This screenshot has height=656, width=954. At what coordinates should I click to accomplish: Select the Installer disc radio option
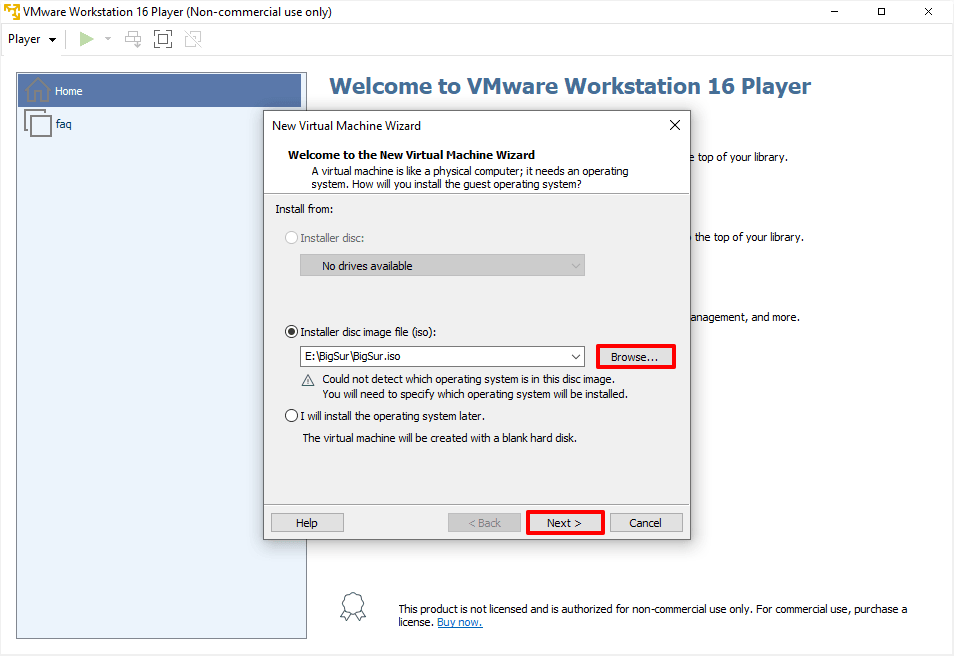(292, 239)
